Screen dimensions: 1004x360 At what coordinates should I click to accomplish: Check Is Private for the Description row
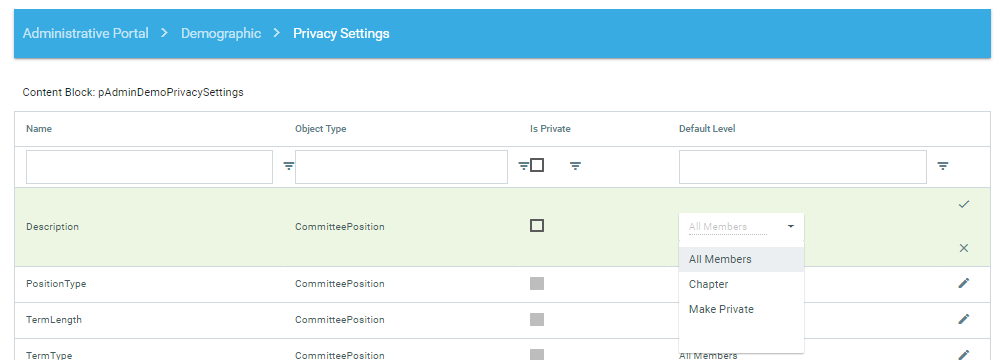pos(537,225)
